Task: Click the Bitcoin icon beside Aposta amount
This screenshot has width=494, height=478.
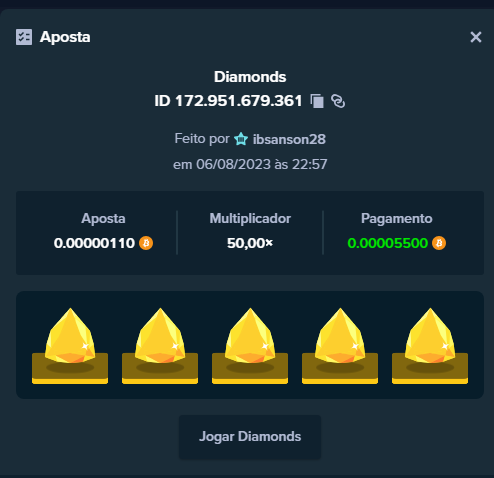Action: pos(146,243)
